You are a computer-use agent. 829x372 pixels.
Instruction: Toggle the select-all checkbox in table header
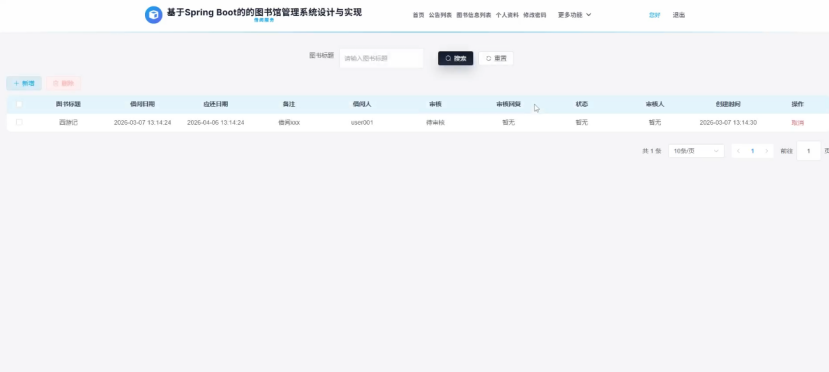tap(19, 104)
